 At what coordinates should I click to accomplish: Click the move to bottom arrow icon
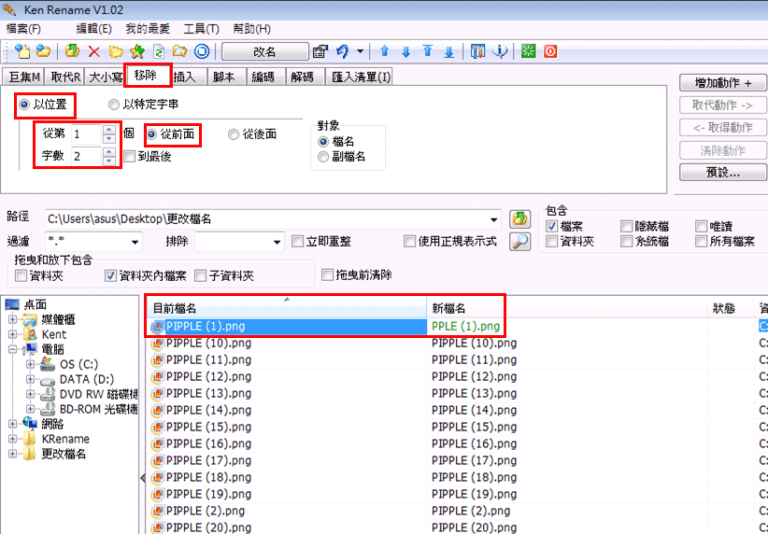coord(449,51)
